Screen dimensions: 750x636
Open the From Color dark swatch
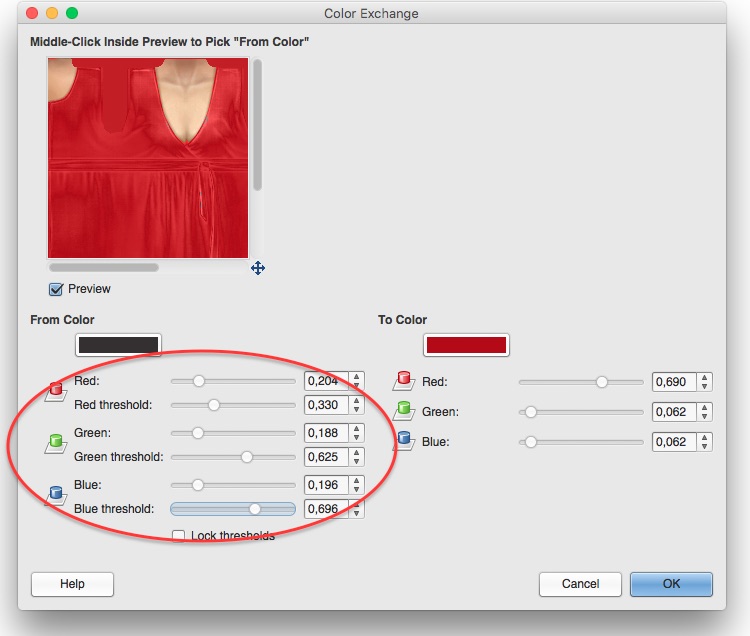[x=118, y=345]
